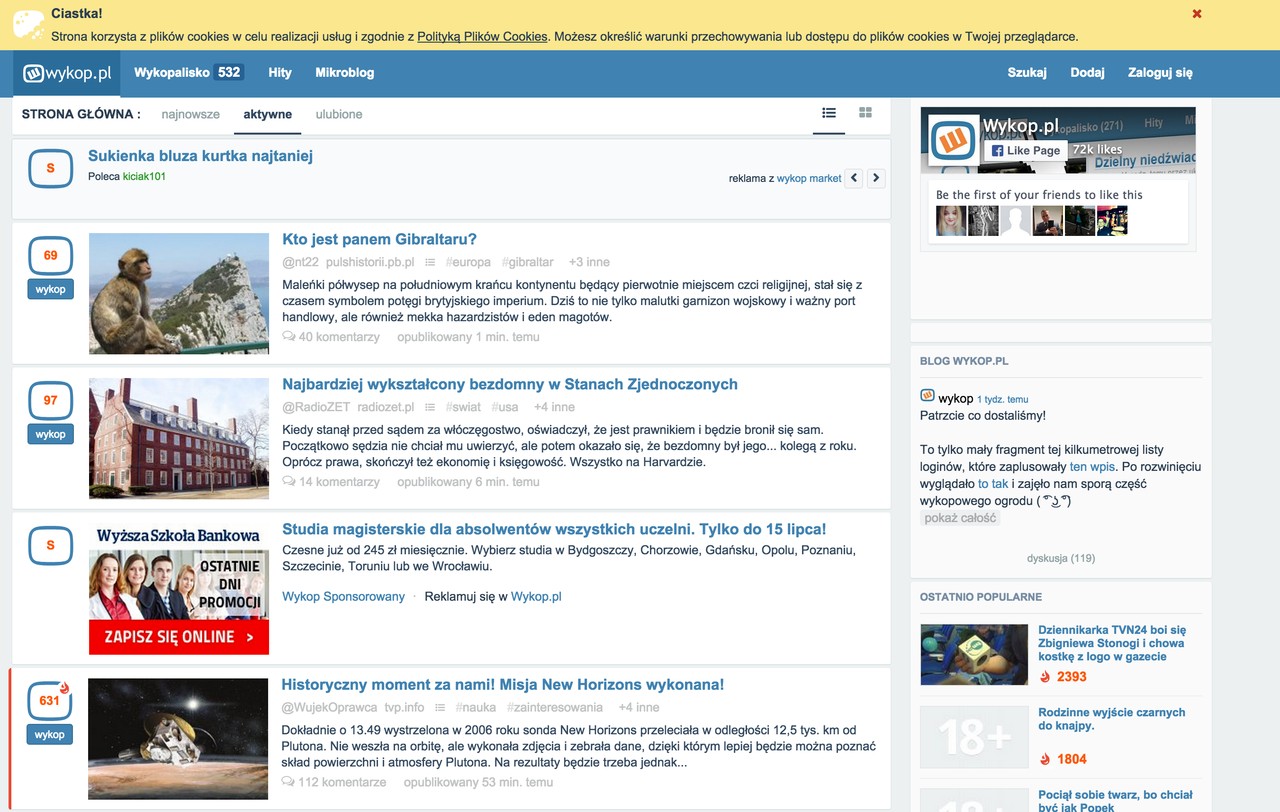Viewport: 1280px width, 812px height.
Task: Open the Hity tab
Action: (280, 73)
